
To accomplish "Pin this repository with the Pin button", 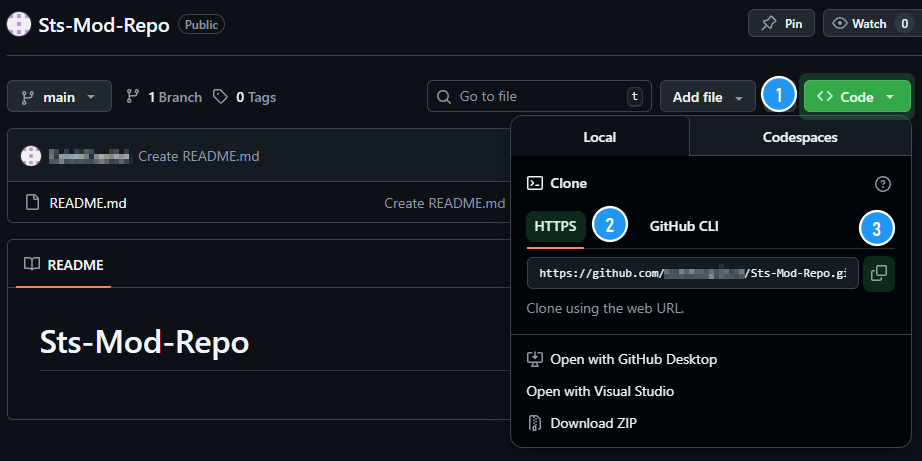I will coord(781,24).
